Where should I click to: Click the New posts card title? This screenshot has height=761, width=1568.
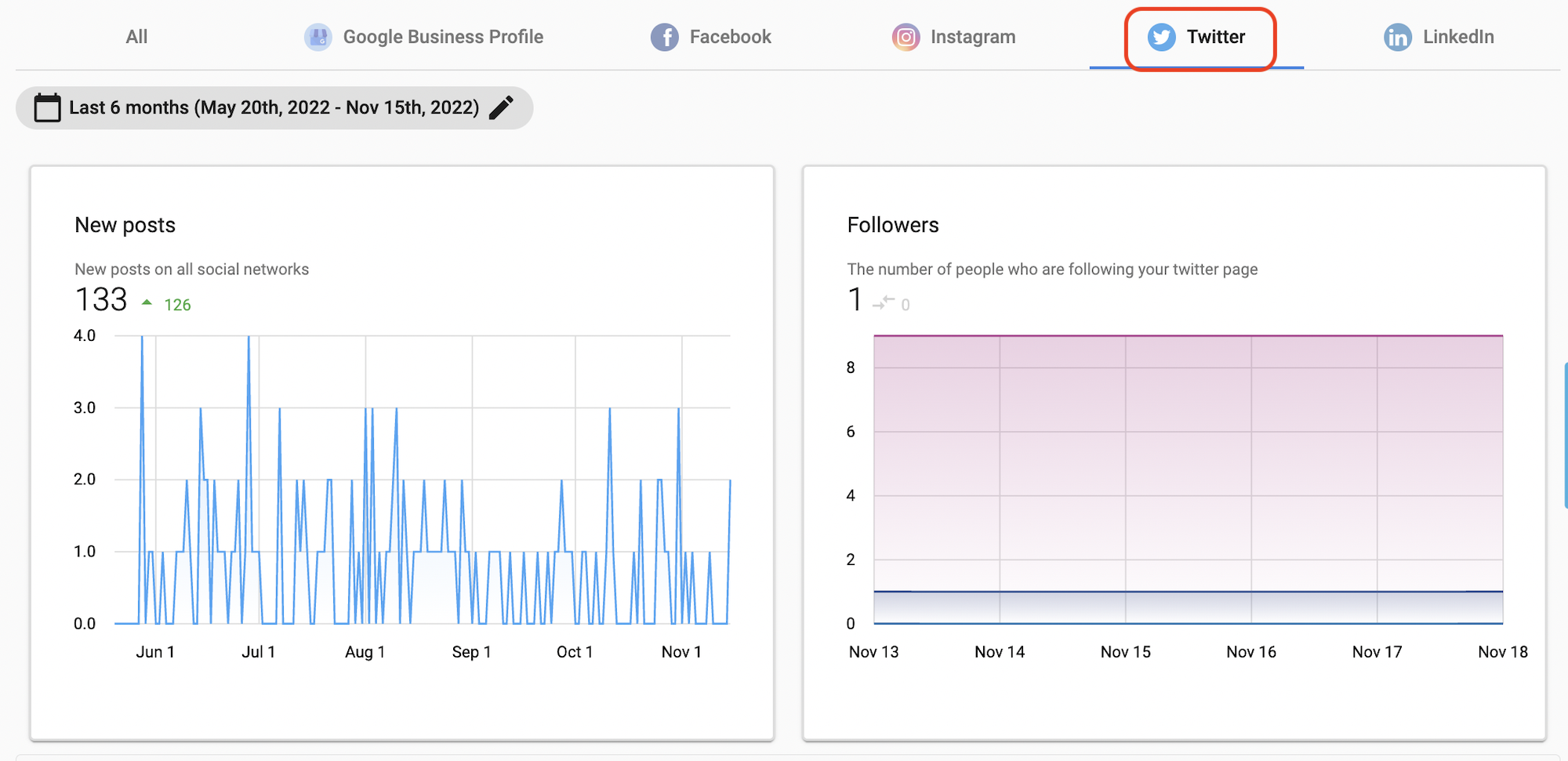tap(125, 225)
